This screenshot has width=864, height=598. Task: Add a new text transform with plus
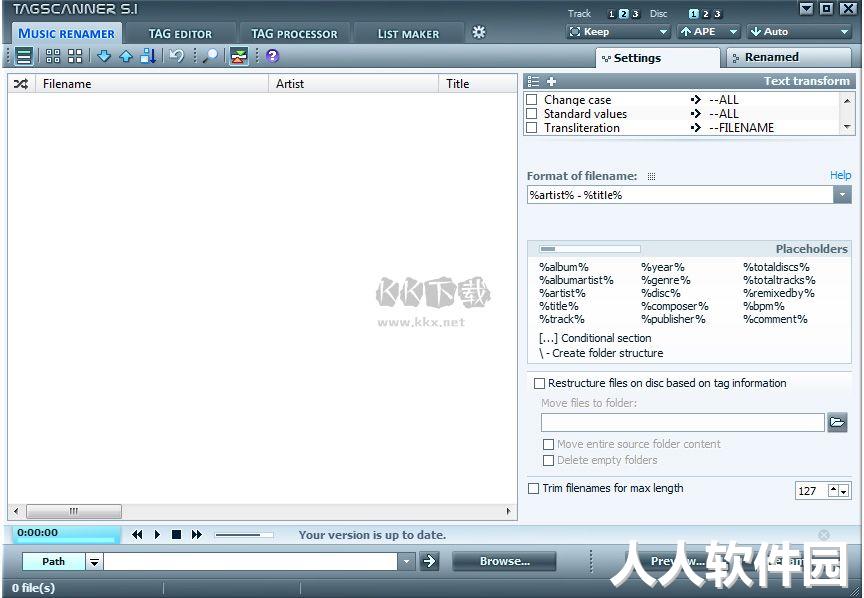551,82
